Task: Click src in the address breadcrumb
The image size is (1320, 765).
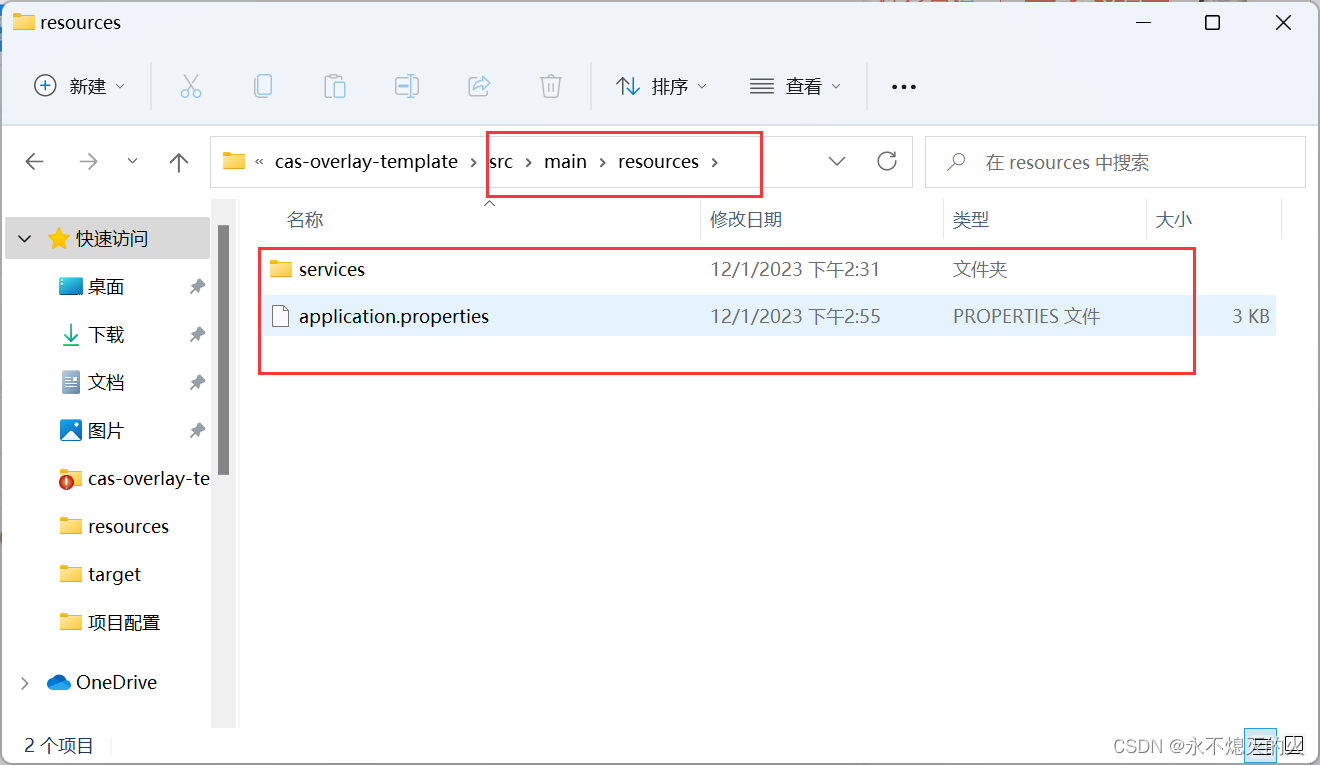Action: point(501,161)
